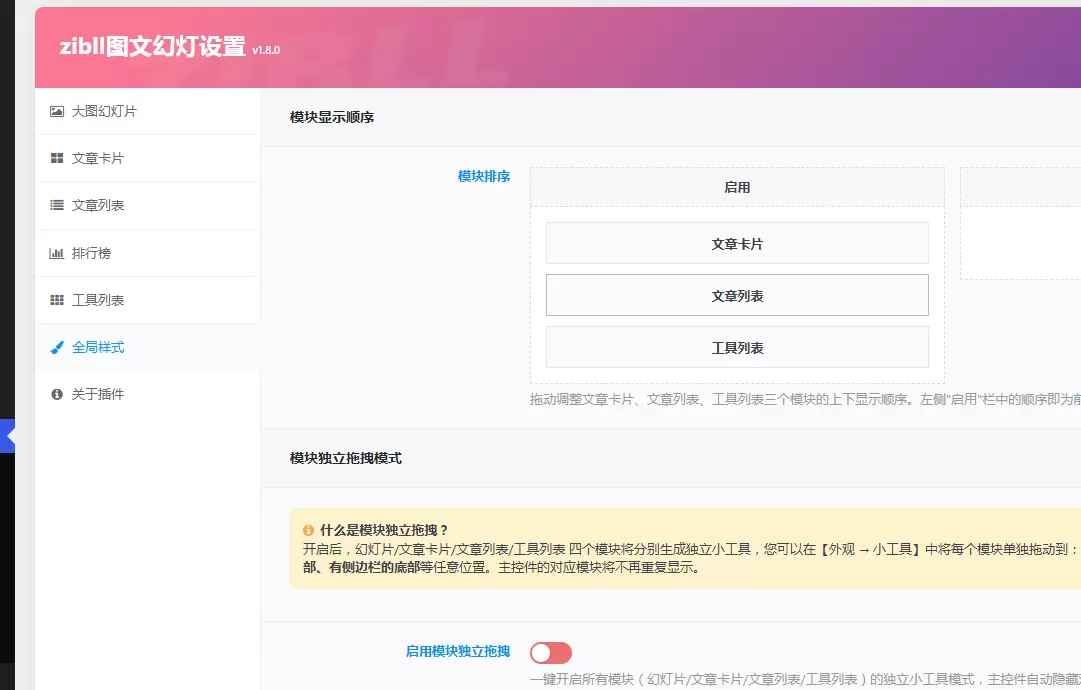Viewport: 1081px width, 690px height.
Task: Click the 模块排序 field label
Action: click(484, 176)
